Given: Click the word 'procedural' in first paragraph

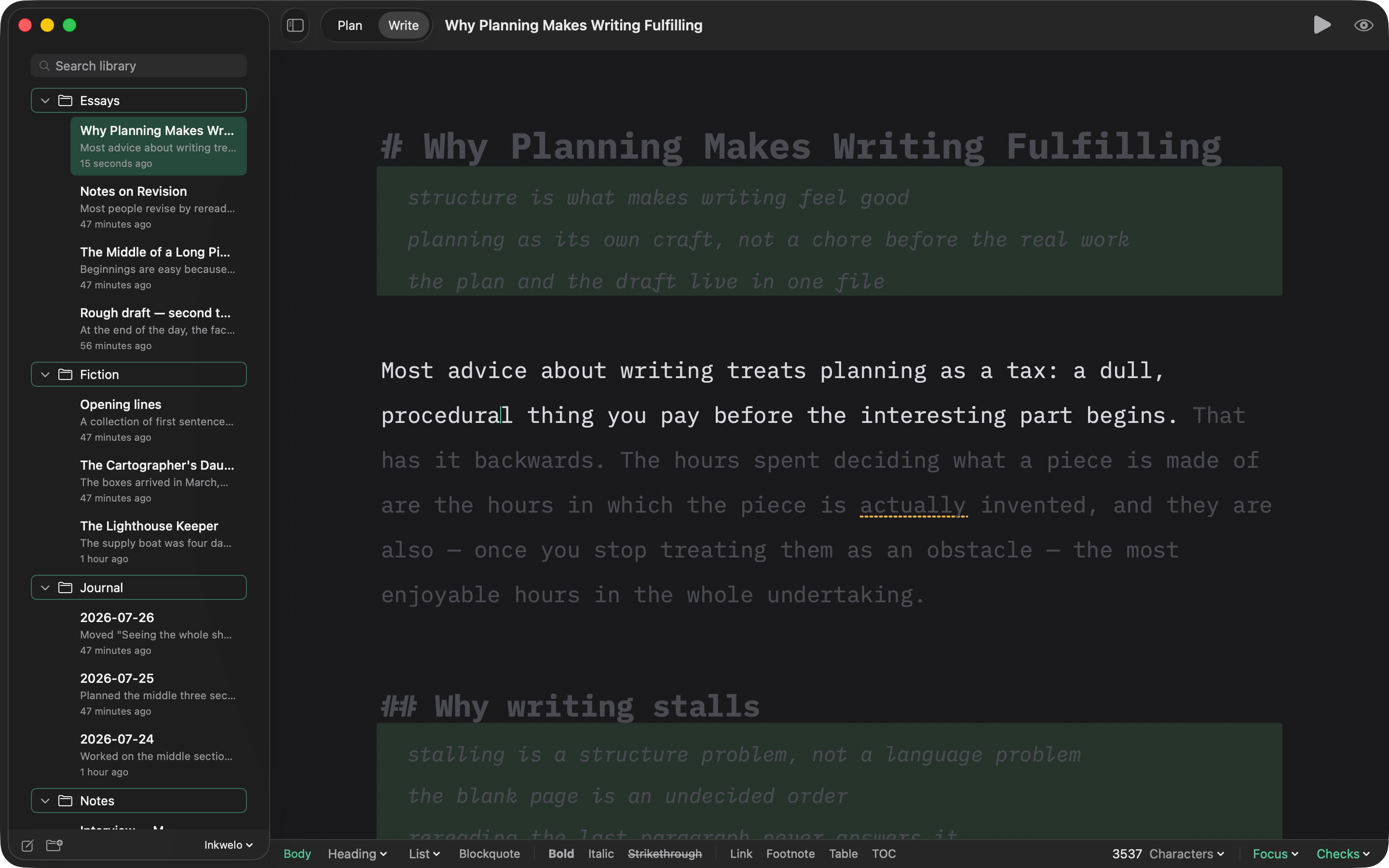Looking at the screenshot, I should click(x=447, y=416).
